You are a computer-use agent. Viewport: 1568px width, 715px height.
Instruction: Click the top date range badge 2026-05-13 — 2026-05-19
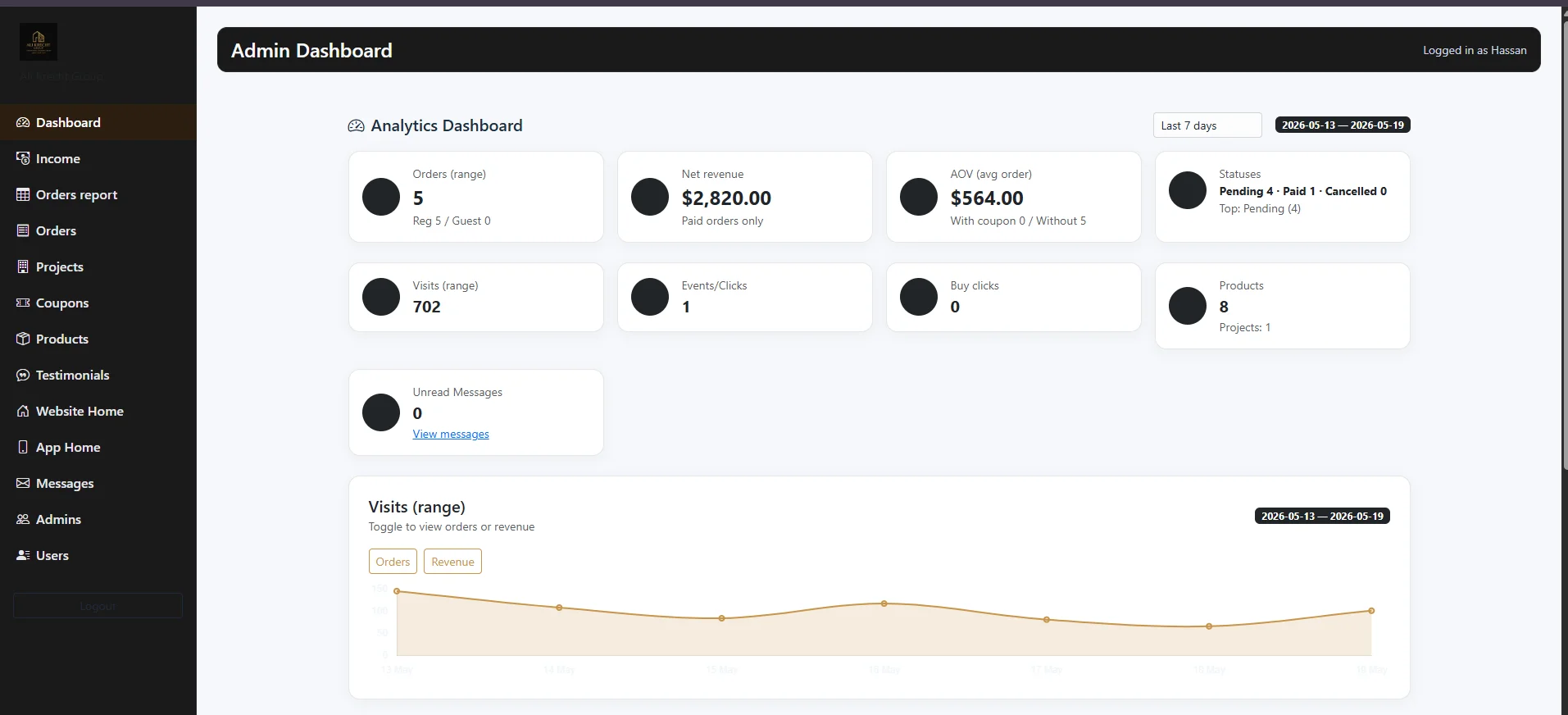click(1343, 125)
